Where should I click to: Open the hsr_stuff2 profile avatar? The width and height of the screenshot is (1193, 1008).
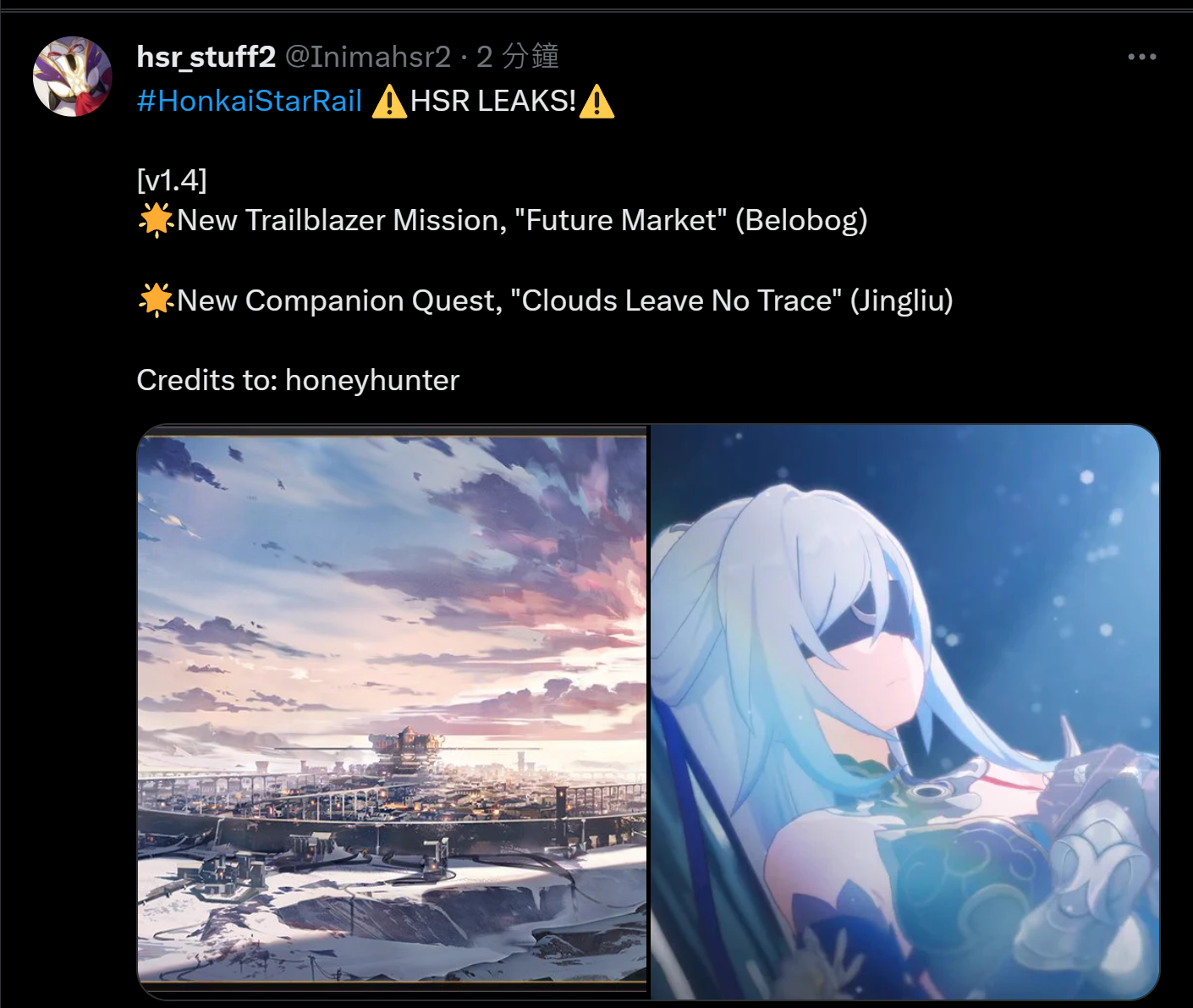73,76
